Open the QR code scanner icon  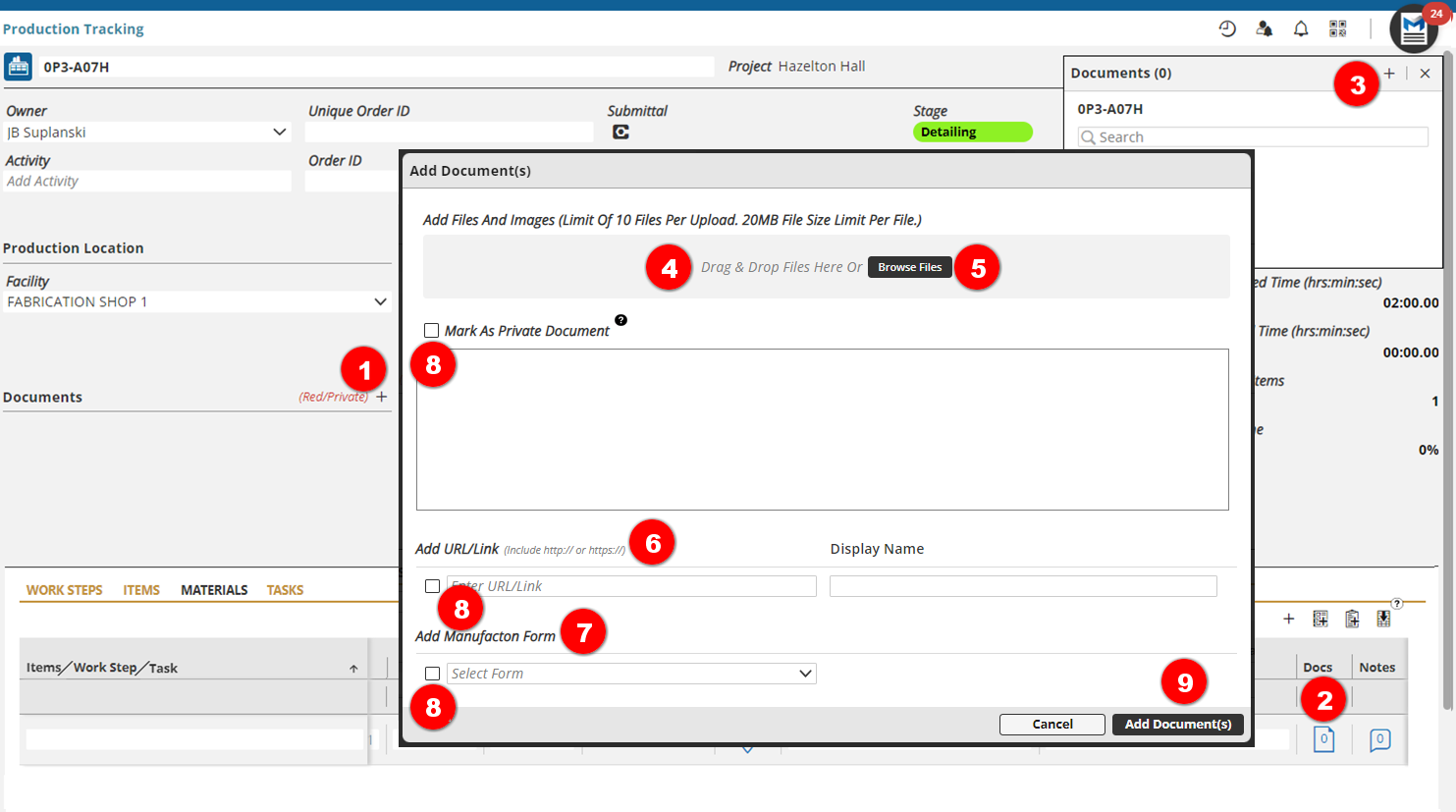(1337, 28)
